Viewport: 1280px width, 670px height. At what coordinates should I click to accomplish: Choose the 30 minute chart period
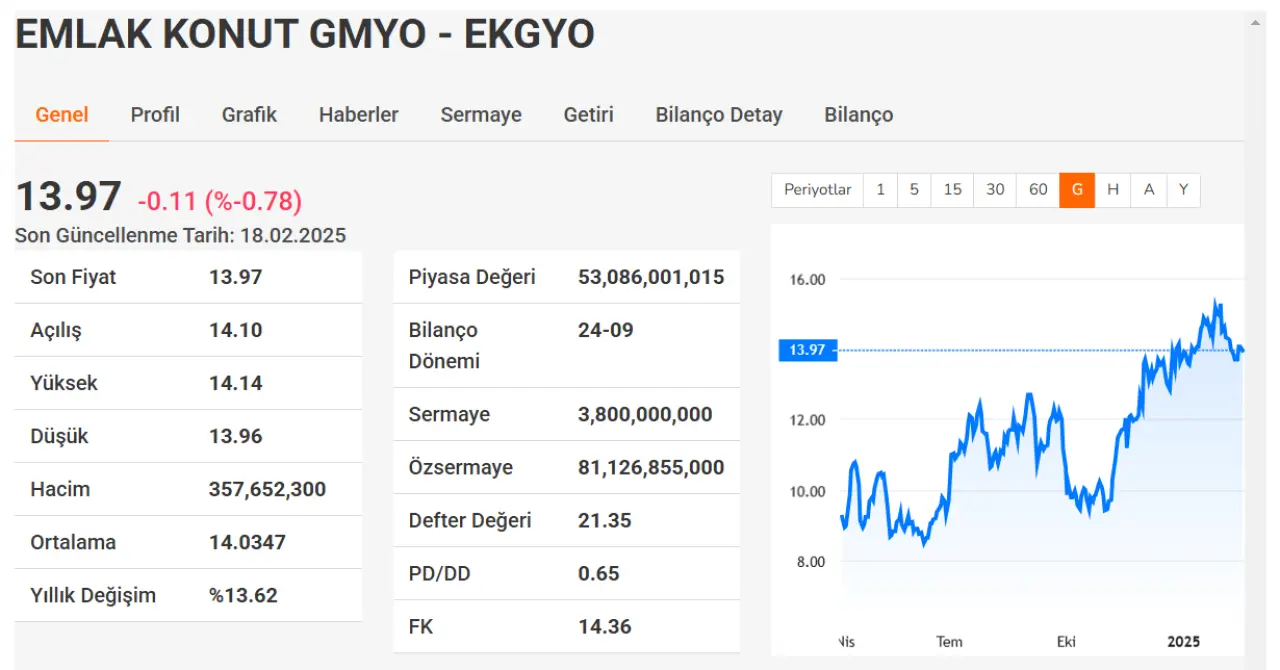pos(995,190)
